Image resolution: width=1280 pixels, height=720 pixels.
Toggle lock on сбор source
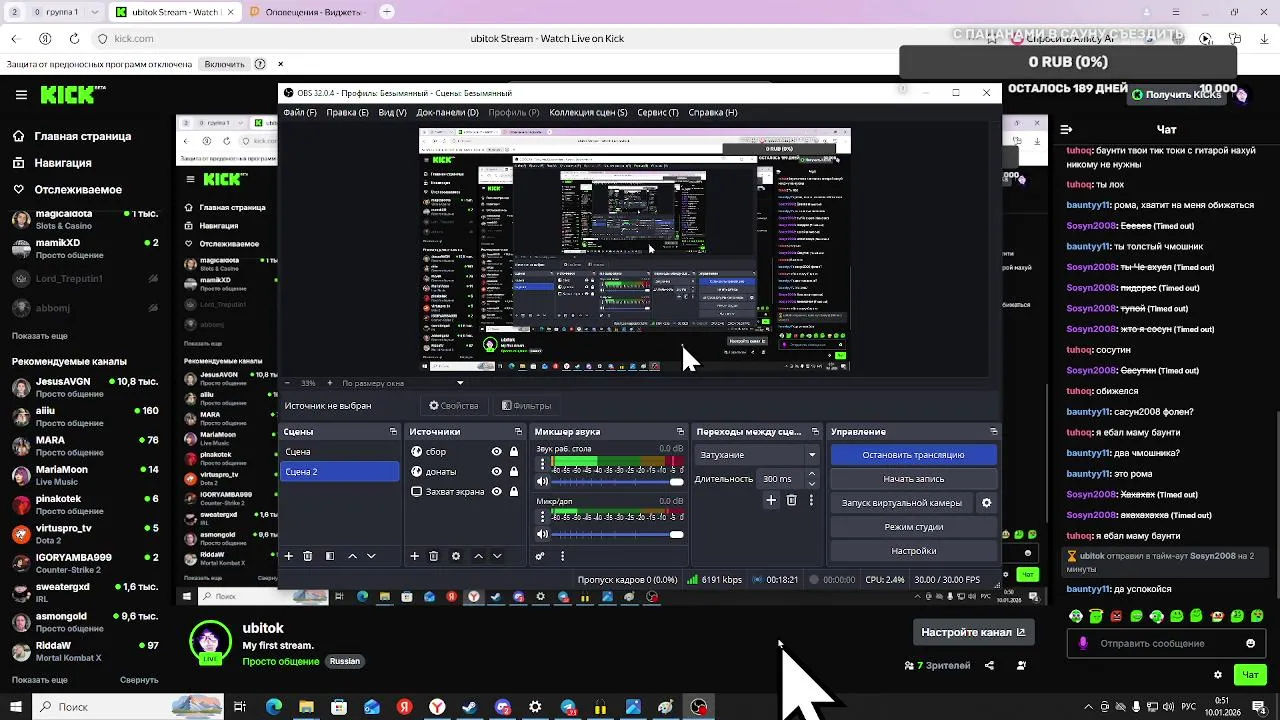coord(514,452)
